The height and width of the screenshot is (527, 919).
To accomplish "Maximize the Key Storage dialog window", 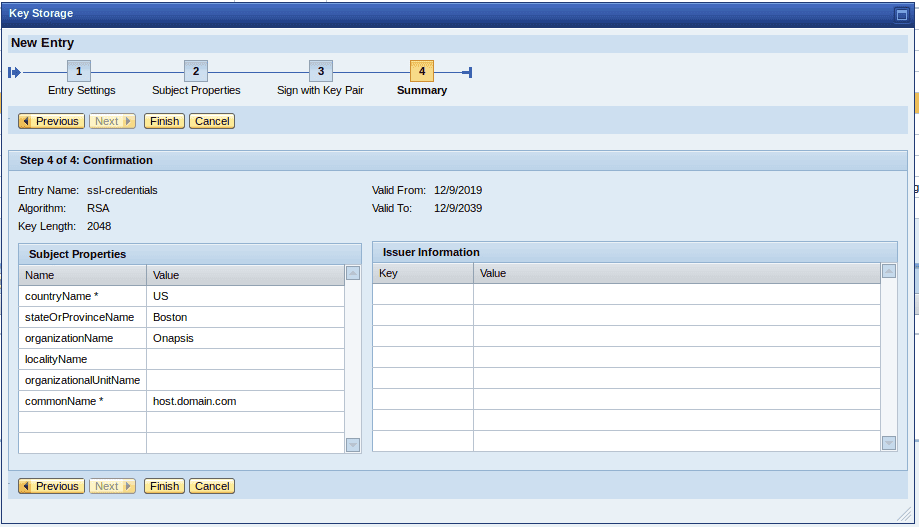I will click(x=901, y=14).
